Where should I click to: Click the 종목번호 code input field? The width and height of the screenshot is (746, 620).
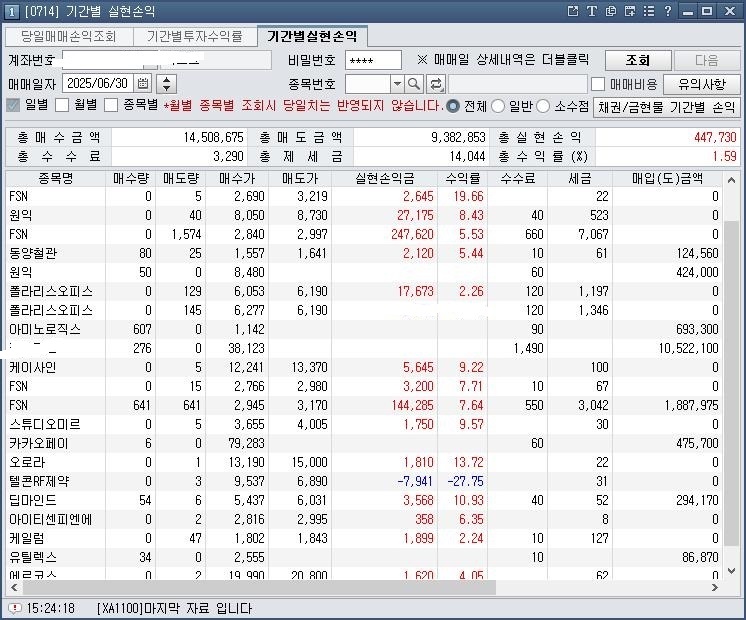tap(368, 84)
